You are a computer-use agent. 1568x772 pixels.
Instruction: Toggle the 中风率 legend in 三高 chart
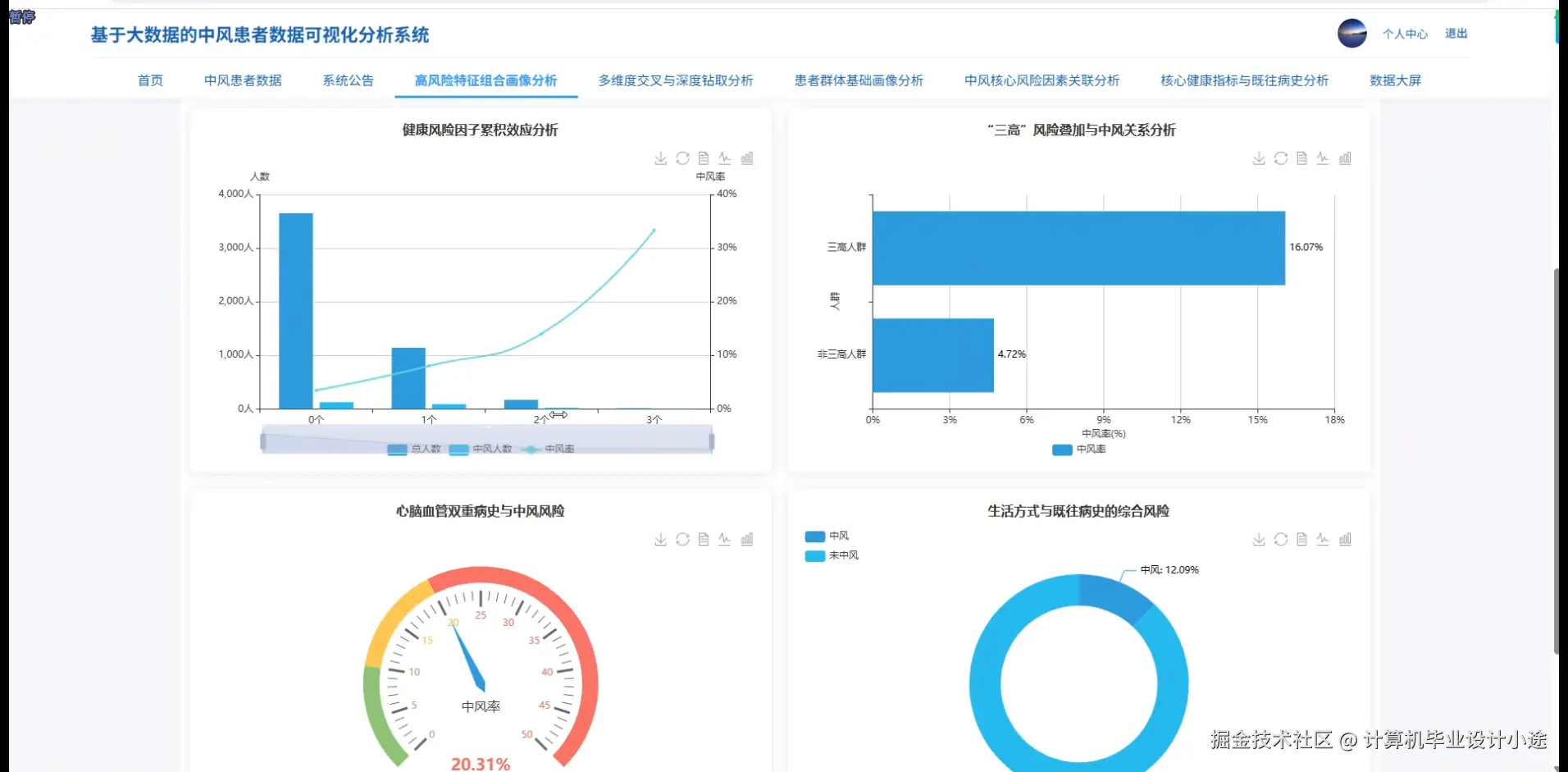point(1078,449)
